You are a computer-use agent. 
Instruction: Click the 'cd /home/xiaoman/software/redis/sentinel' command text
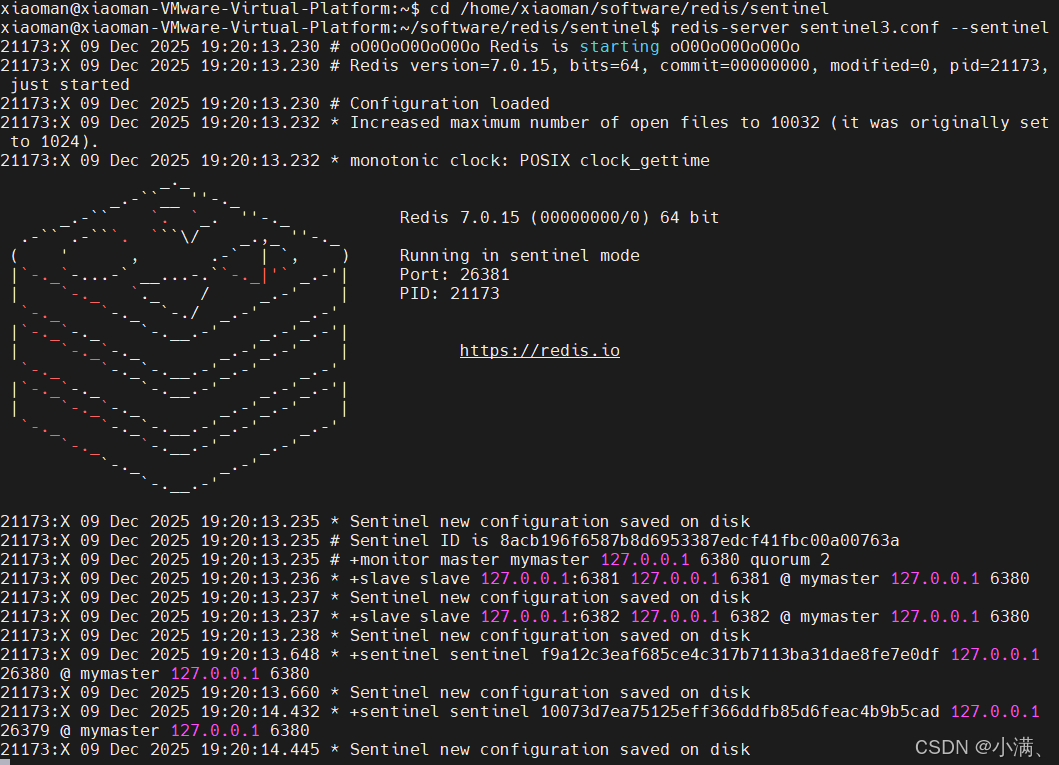click(x=629, y=8)
